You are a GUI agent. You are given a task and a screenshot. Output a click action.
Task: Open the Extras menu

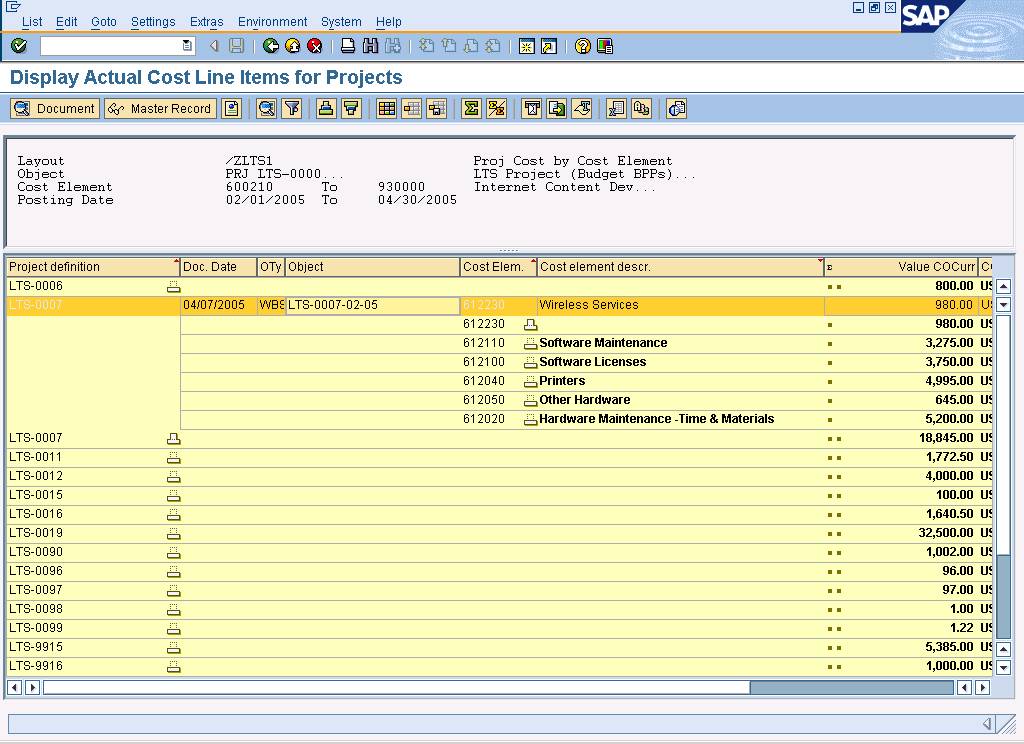pos(206,22)
